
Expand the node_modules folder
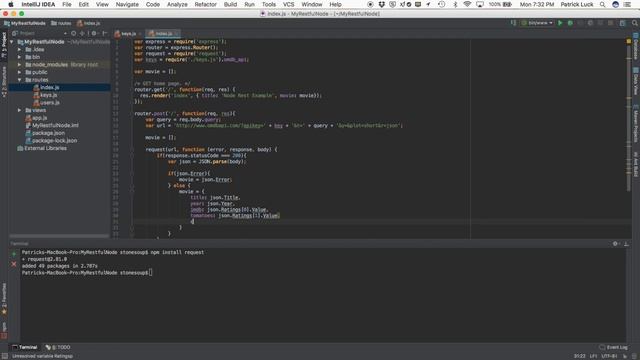(x=19, y=64)
